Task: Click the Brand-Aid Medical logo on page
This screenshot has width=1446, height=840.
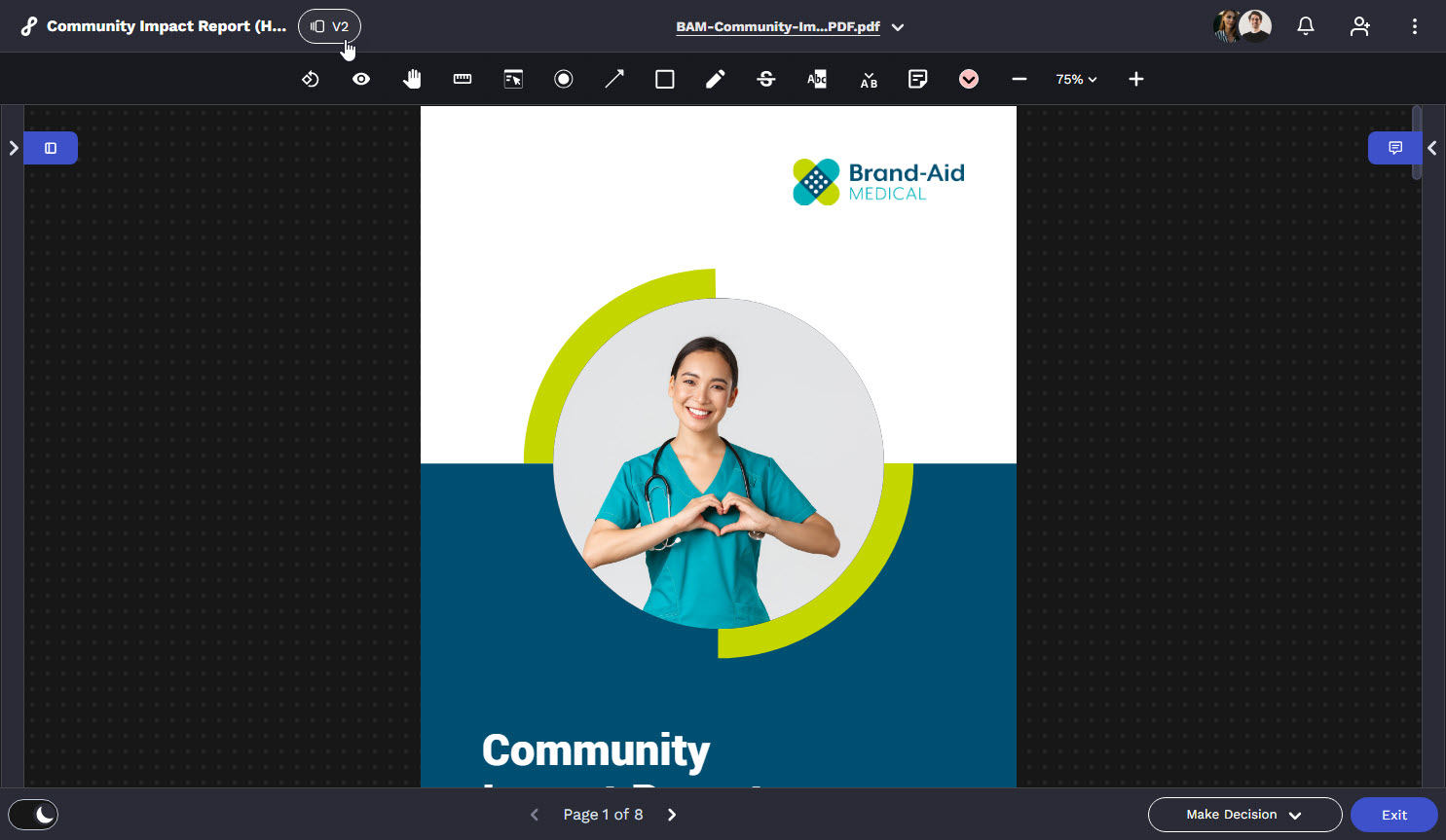Action: click(x=879, y=182)
